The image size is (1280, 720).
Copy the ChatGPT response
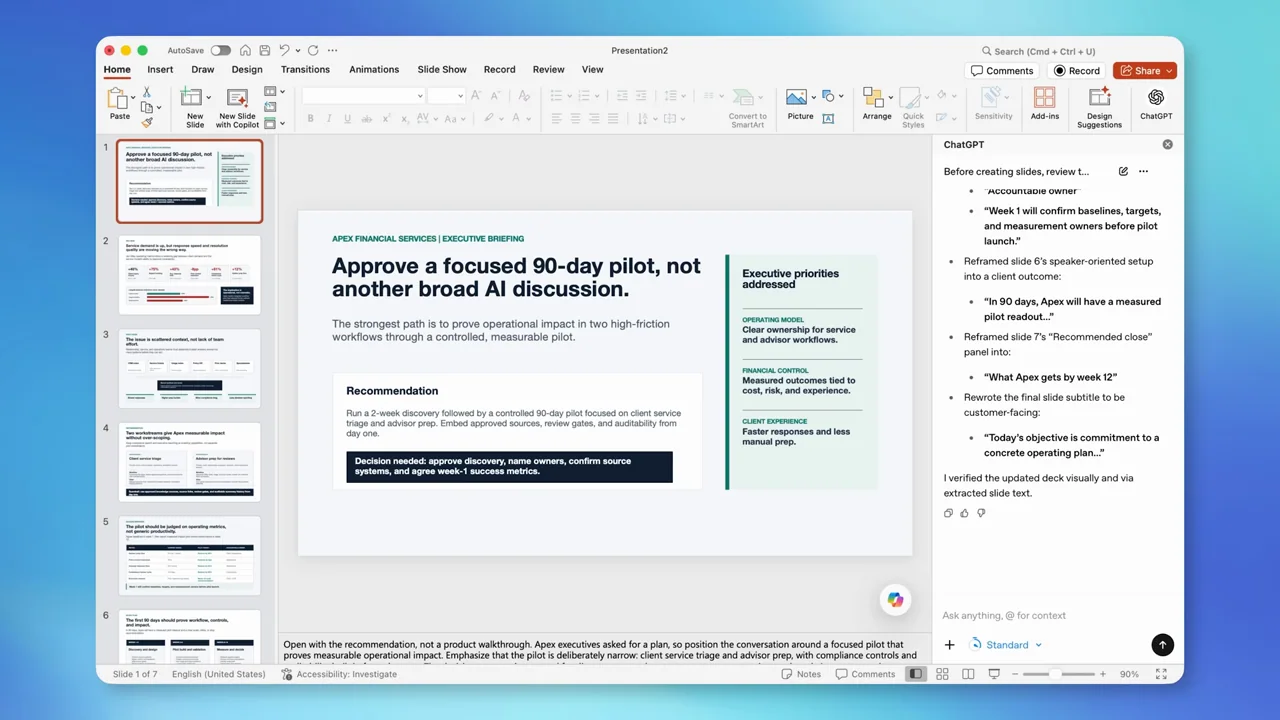(x=948, y=513)
